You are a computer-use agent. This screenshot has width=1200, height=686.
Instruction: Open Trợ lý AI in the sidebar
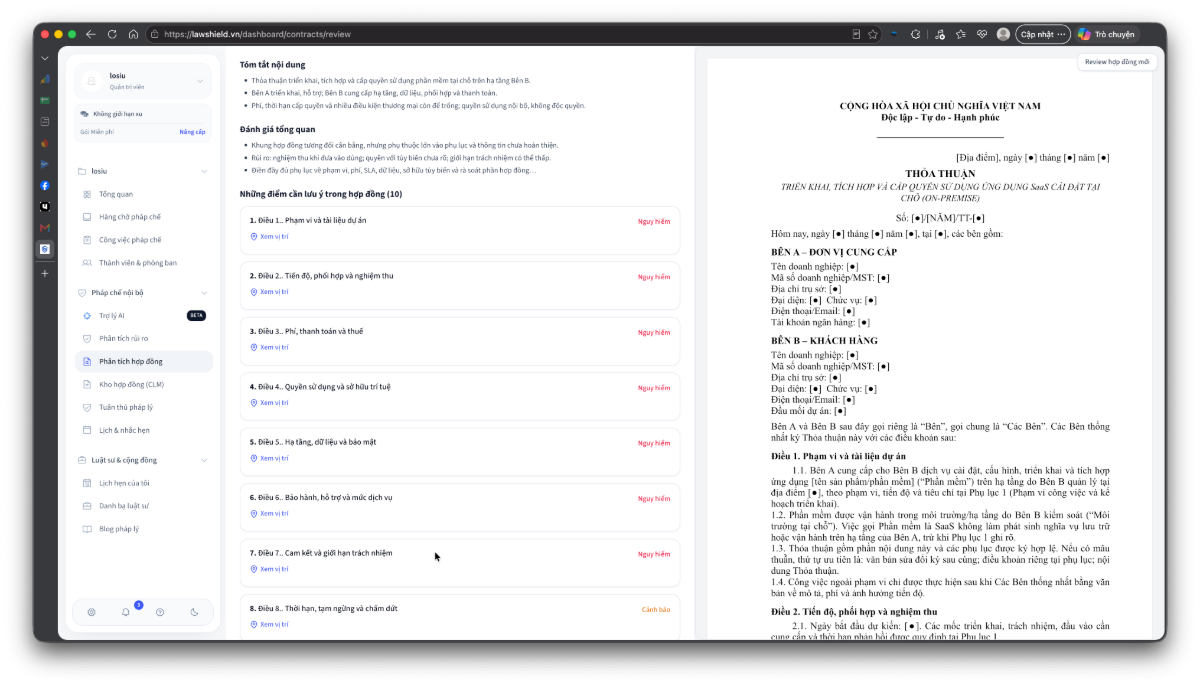coord(143,315)
